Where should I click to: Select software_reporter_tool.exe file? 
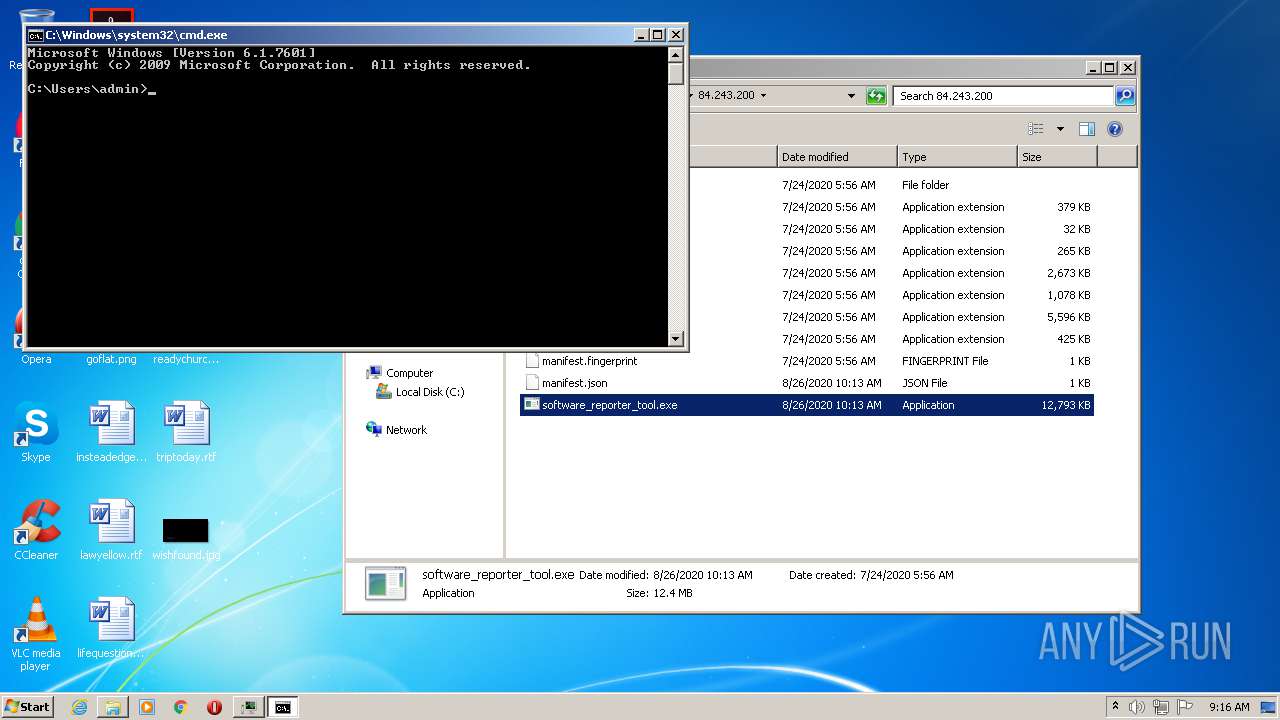(x=807, y=405)
